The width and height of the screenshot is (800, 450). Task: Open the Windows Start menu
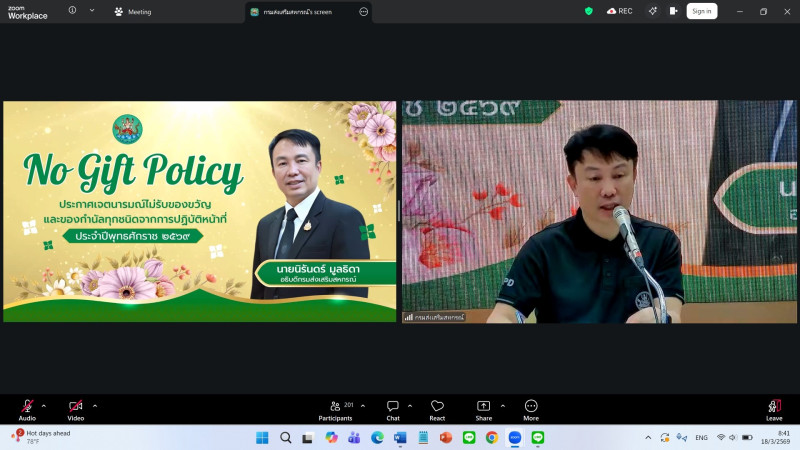pyautogui.click(x=262, y=437)
